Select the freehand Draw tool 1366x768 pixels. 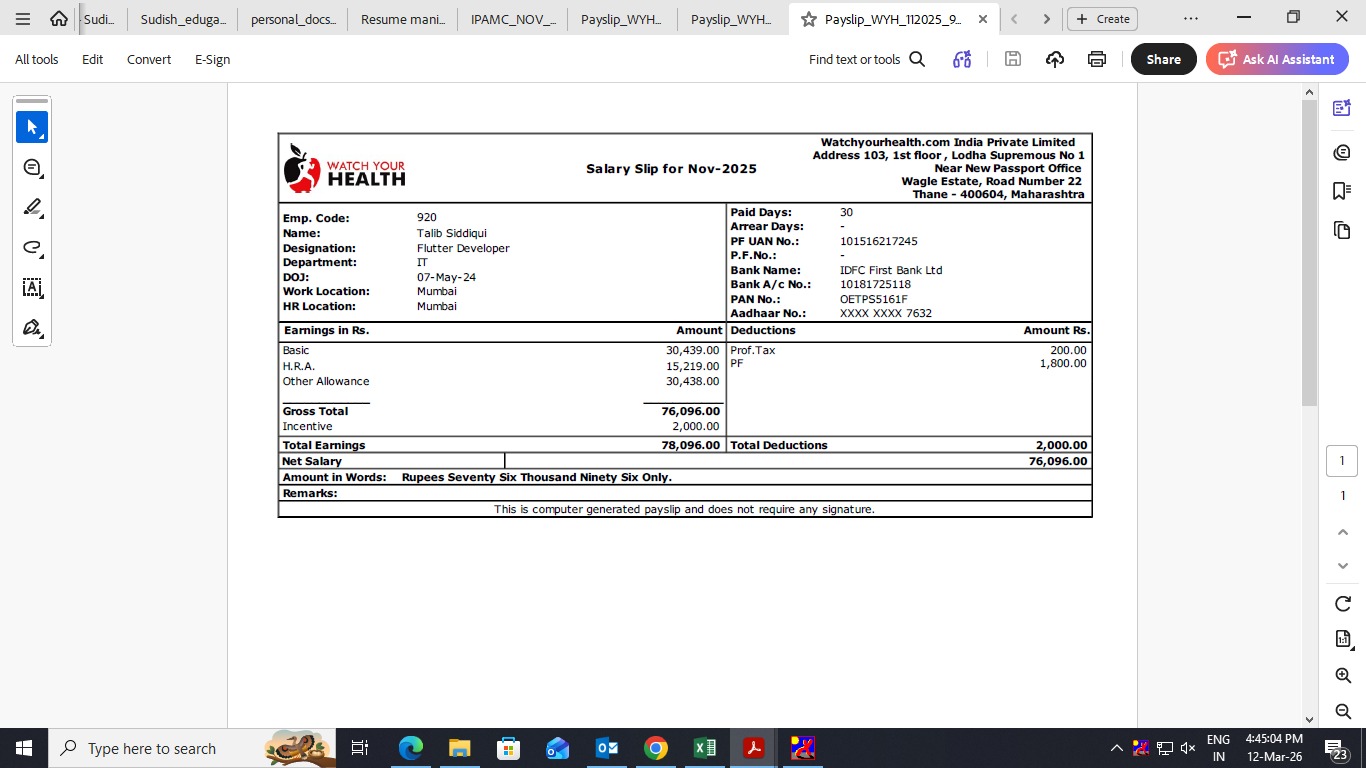click(x=32, y=248)
